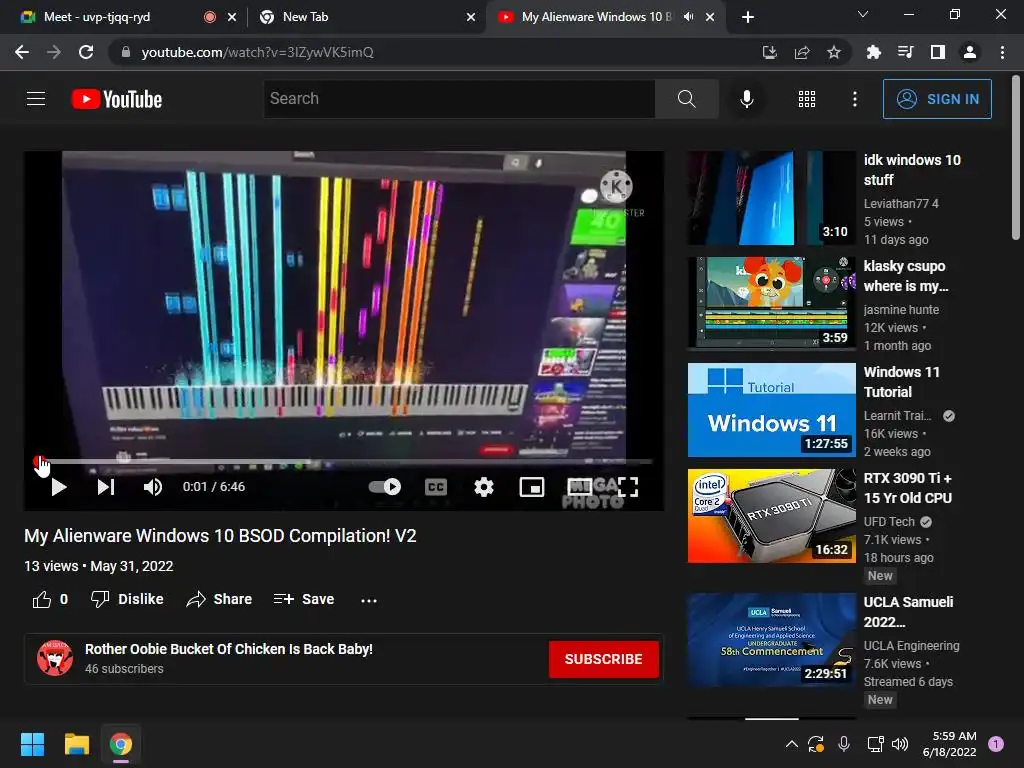
Task: Play the video
Action: click(x=59, y=487)
